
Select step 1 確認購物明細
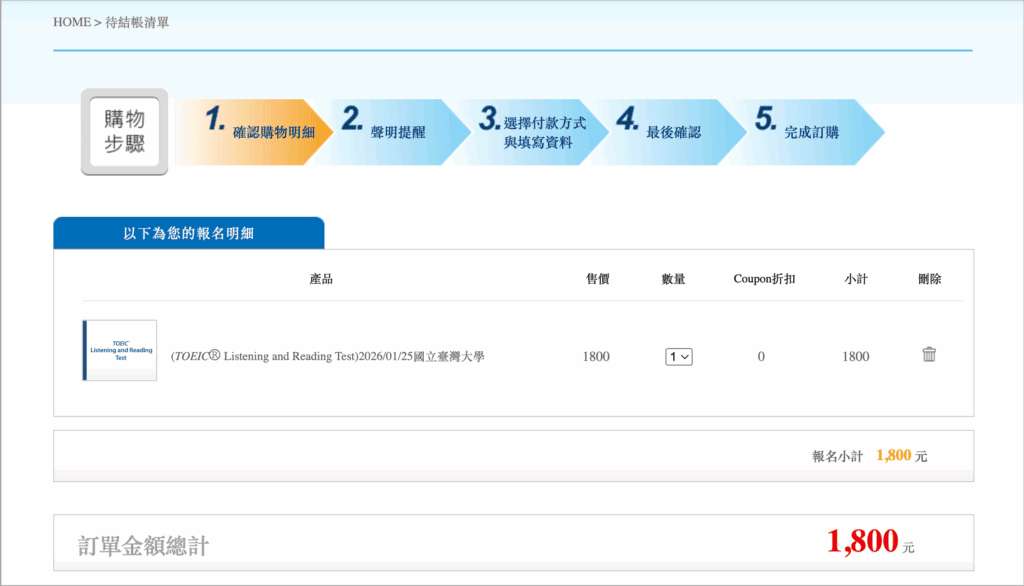[x=260, y=132]
